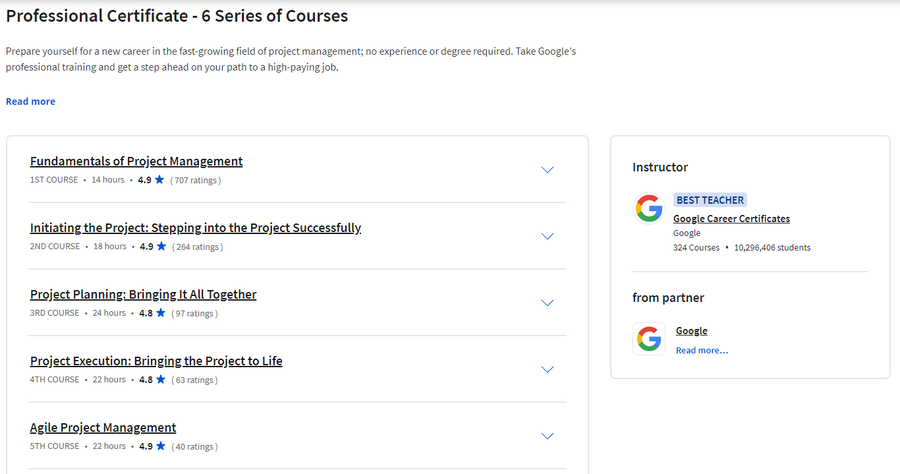Click Read more under the certificate description
Screen dimensions: 900x474
(30, 102)
